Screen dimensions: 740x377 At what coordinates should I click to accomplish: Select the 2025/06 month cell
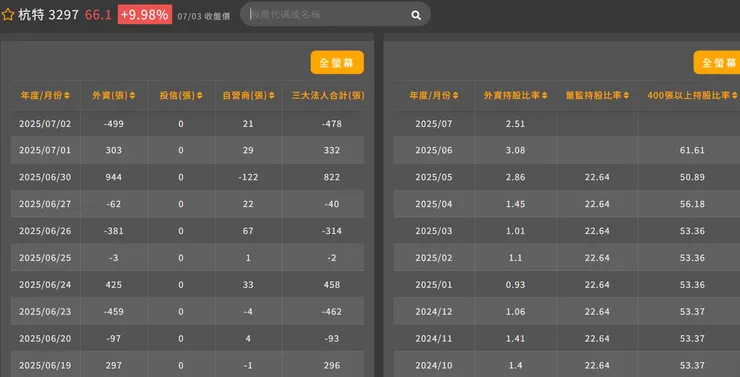(434, 150)
